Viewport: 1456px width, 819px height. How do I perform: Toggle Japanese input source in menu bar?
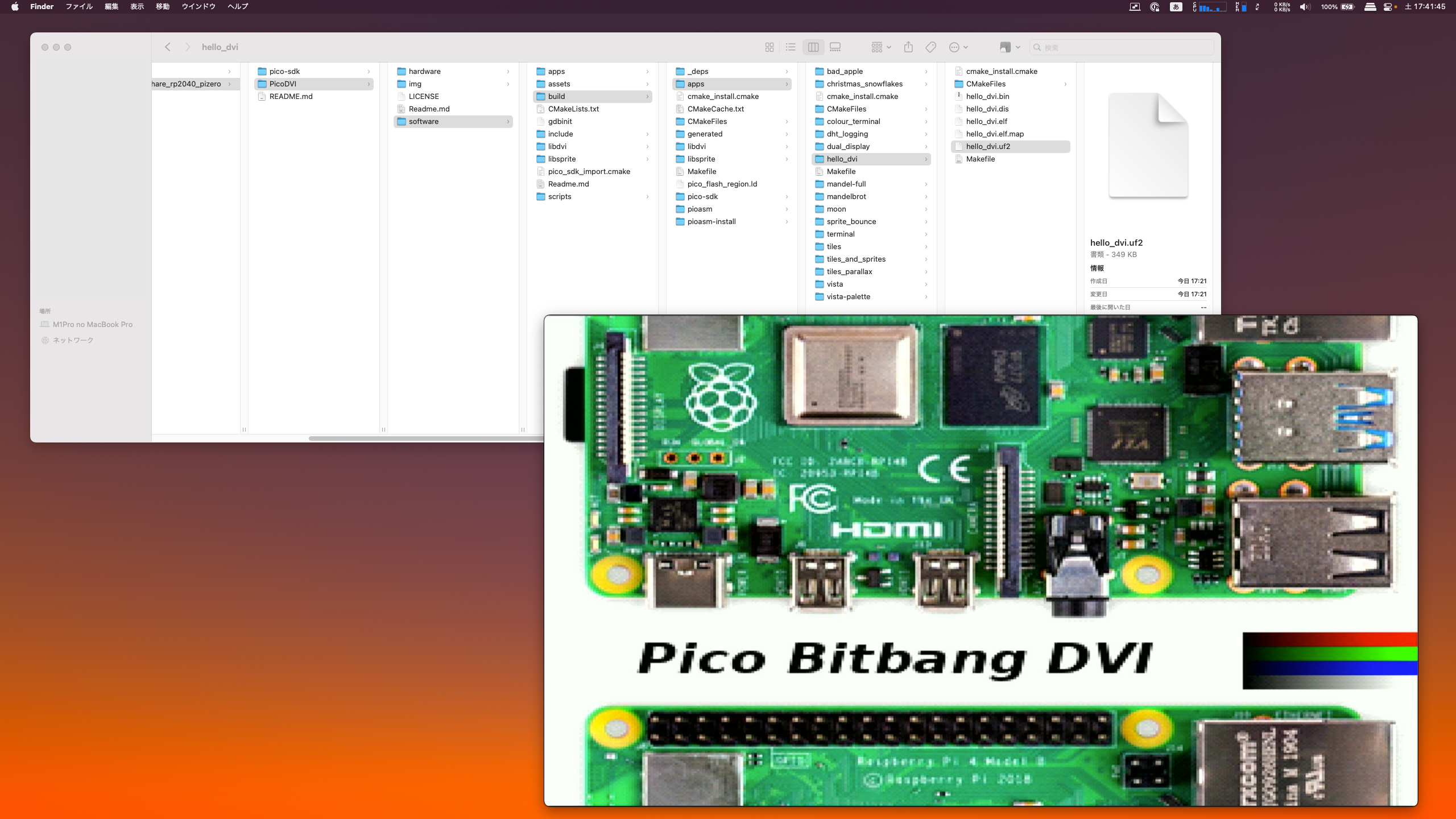[1176, 7]
